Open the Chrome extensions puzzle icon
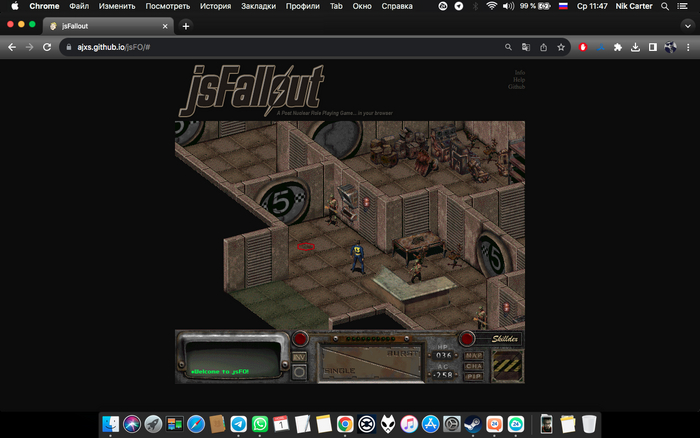700x438 pixels. point(617,47)
